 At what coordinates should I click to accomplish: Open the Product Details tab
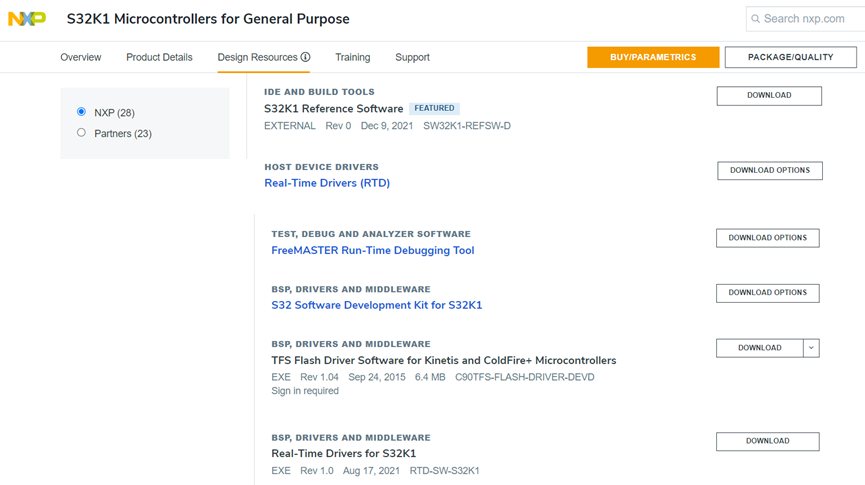click(x=159, y=57)
